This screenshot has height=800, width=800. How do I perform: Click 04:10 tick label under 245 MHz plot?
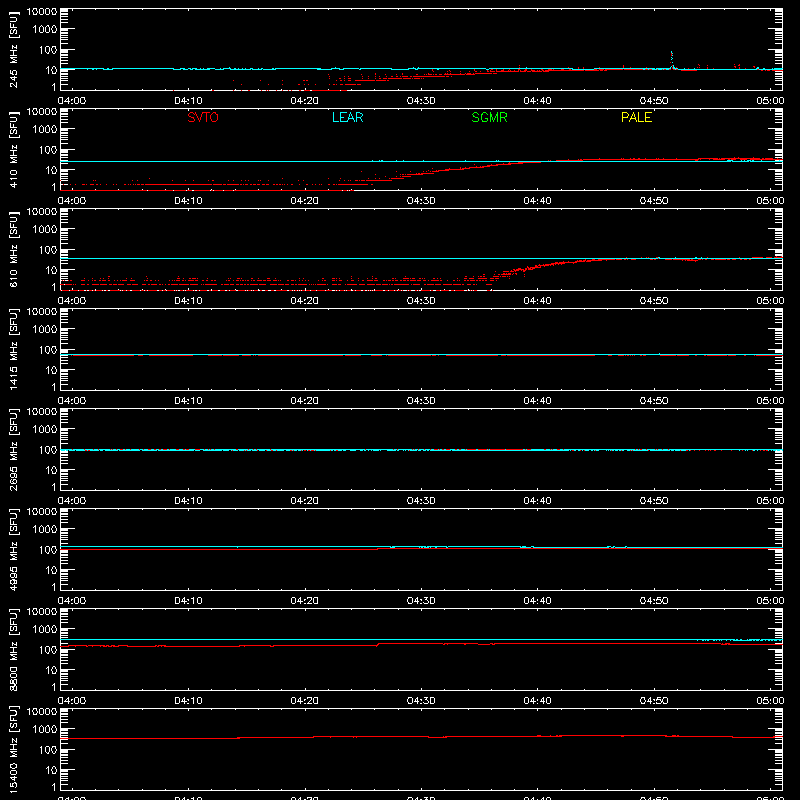[x=188, y=101]
